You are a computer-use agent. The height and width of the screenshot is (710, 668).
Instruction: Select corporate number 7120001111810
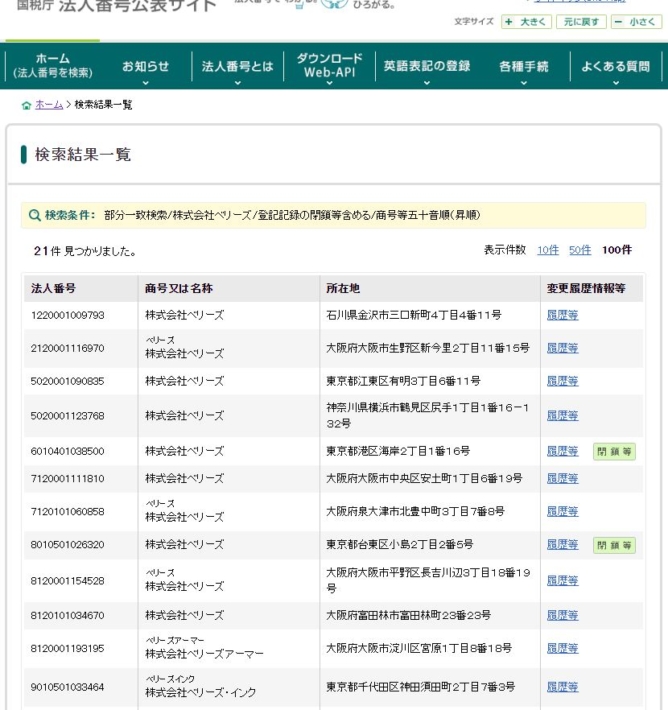[67, 479]
